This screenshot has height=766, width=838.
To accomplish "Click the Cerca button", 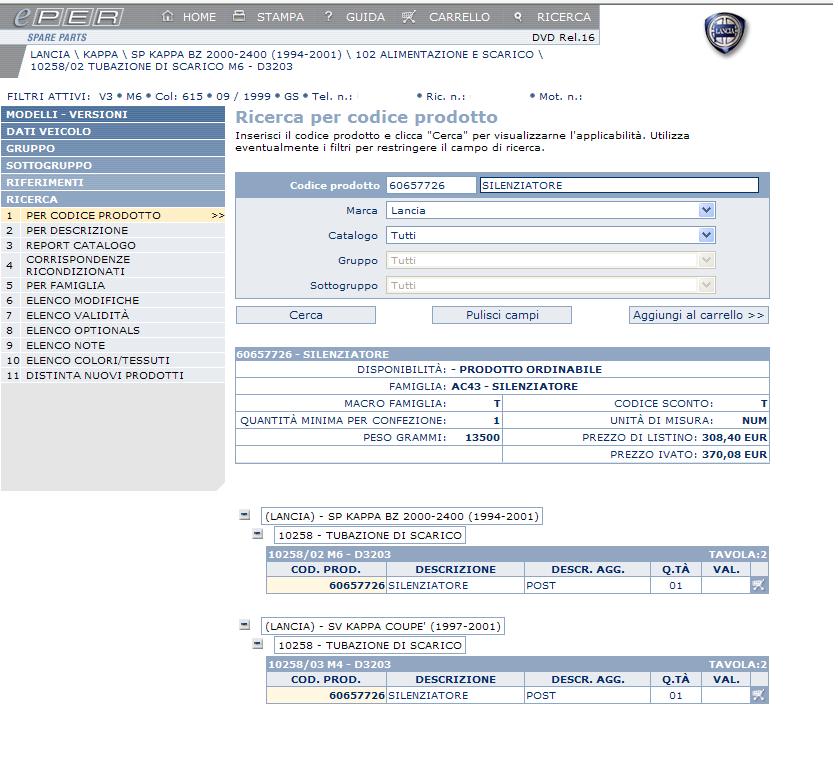I will click(306, 315).
